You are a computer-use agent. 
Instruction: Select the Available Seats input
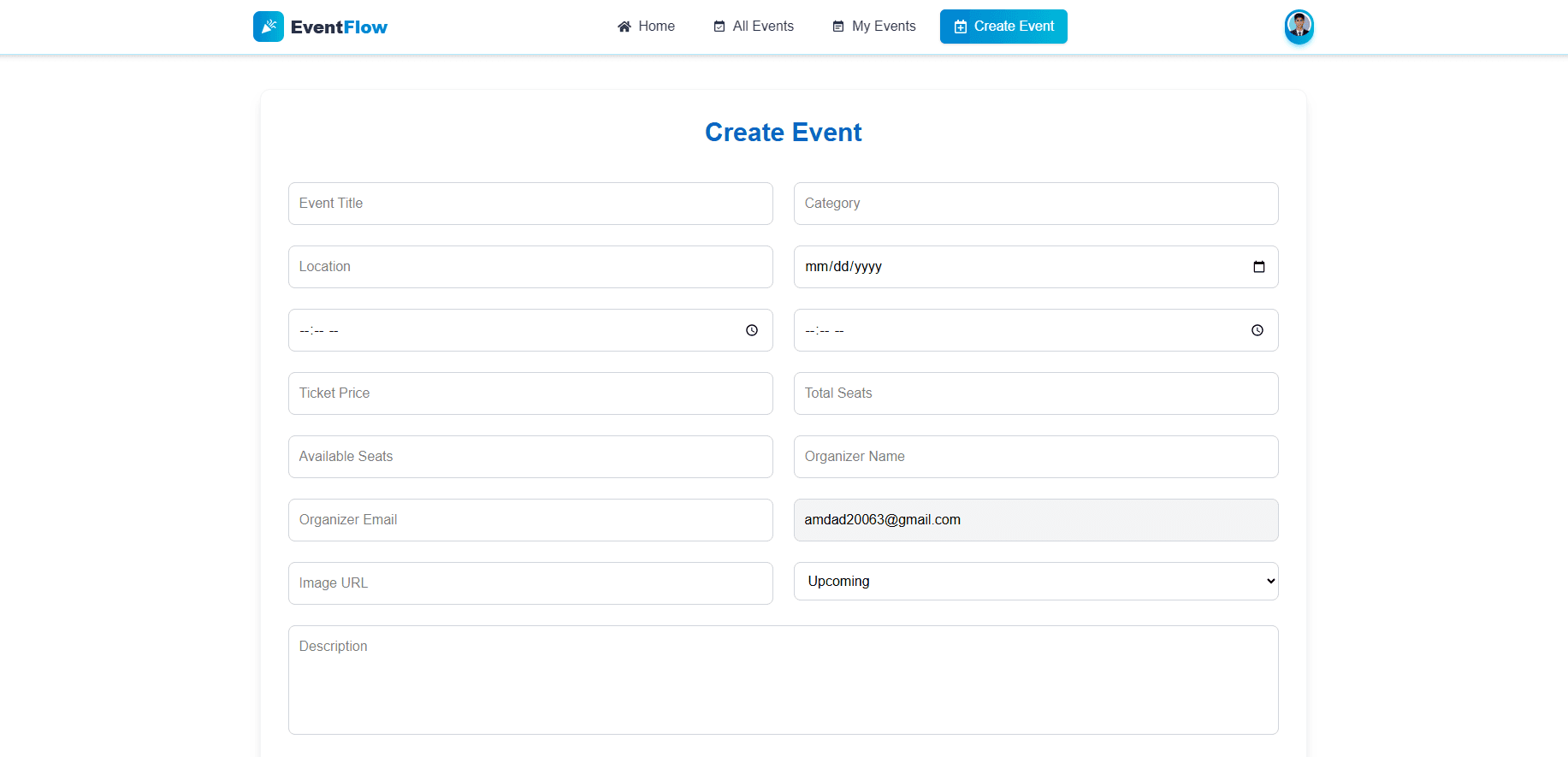(530, 457)
